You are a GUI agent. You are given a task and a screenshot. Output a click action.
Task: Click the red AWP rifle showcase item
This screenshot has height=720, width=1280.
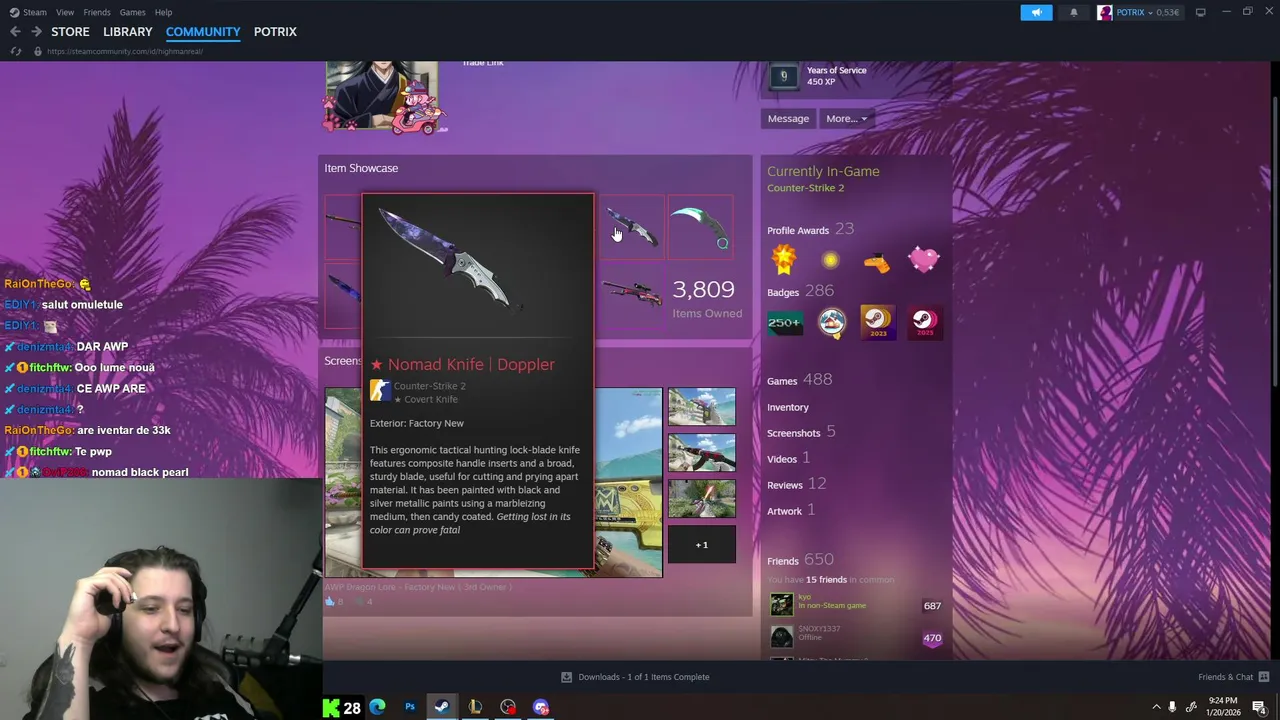coord(631,295)
